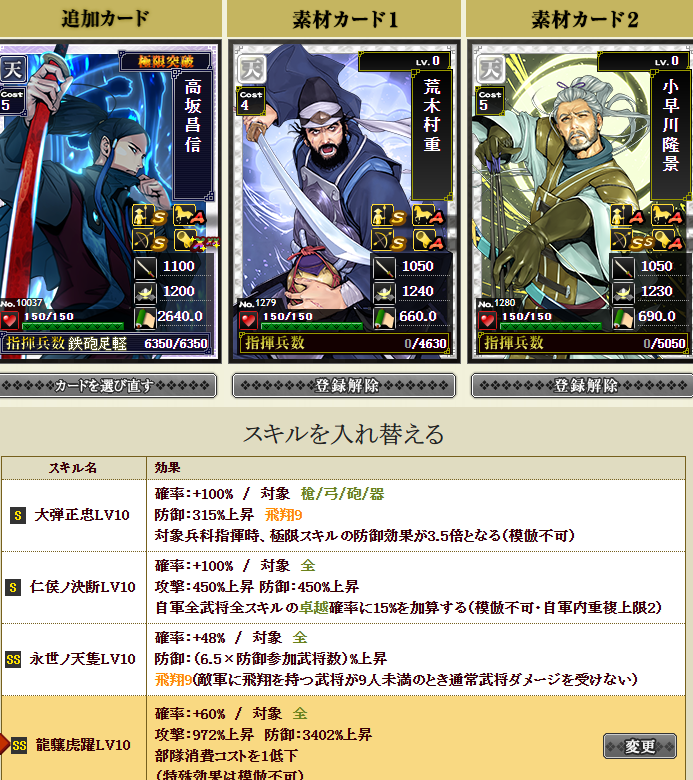Click the heart HP icon on 荒木村重 card
693x780 pixels.
click(x=248, y=320)
